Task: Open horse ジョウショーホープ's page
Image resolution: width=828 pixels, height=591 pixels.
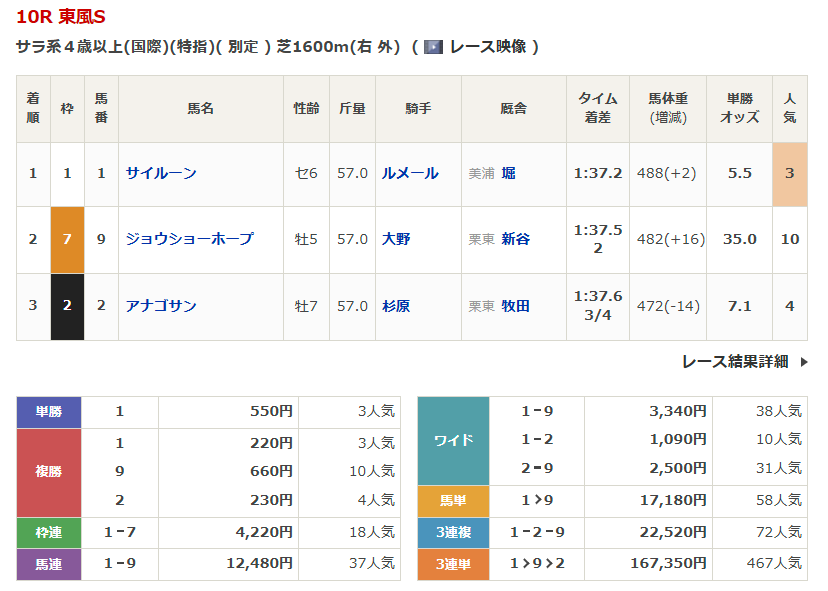Action: [x=189, y=239]
